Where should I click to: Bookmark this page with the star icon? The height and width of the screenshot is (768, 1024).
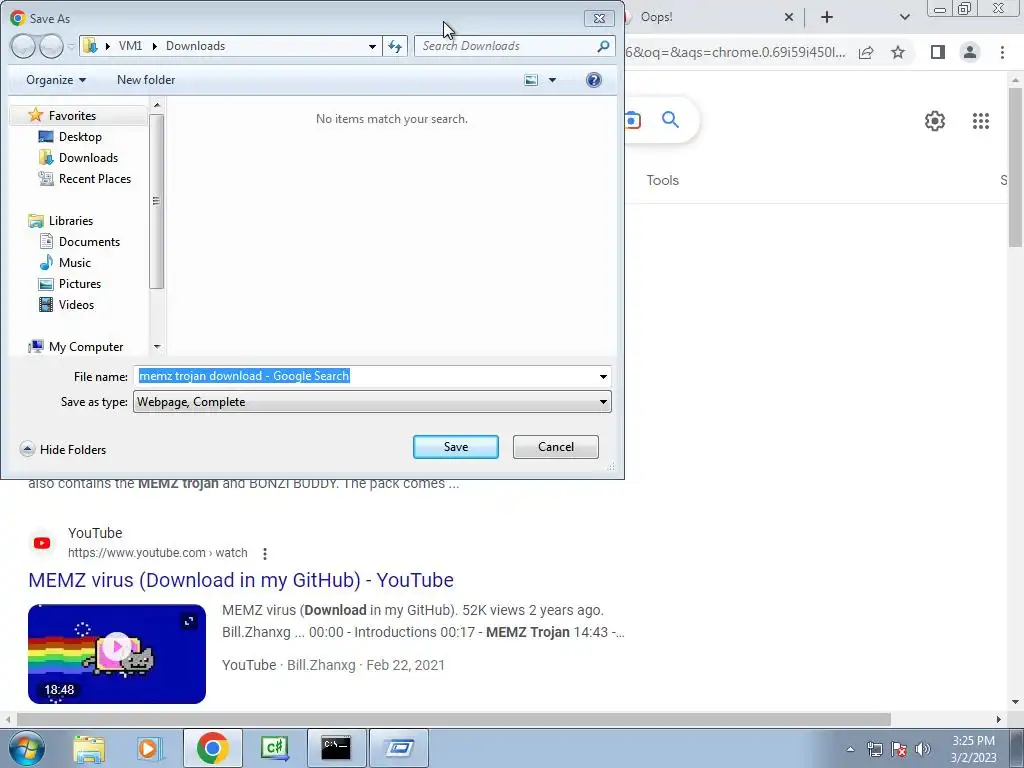pos(899,52)
